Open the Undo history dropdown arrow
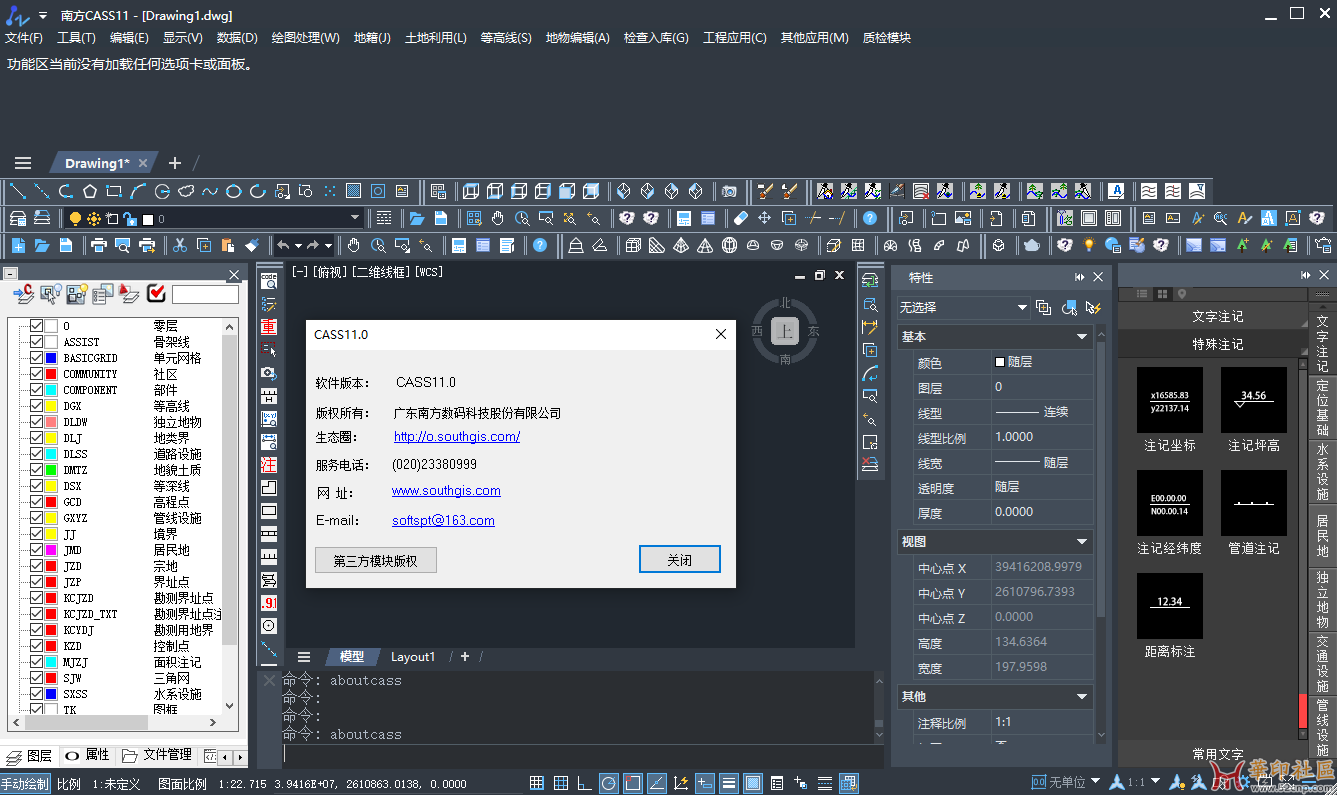The width and height of the screenshot is (1337, 795). pyautogui.click(x=298, y=245)
